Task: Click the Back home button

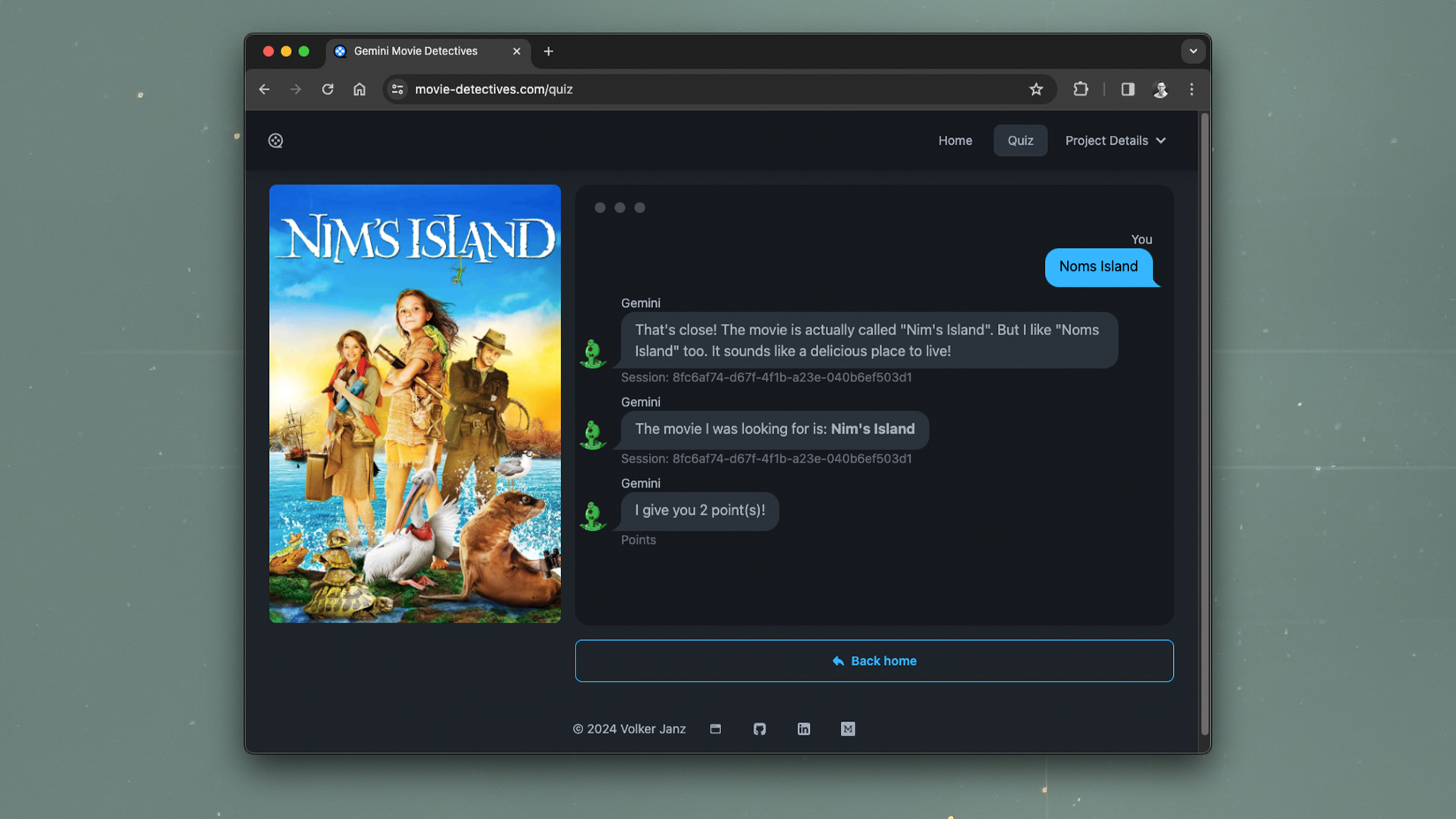Action: coord(874,661)
